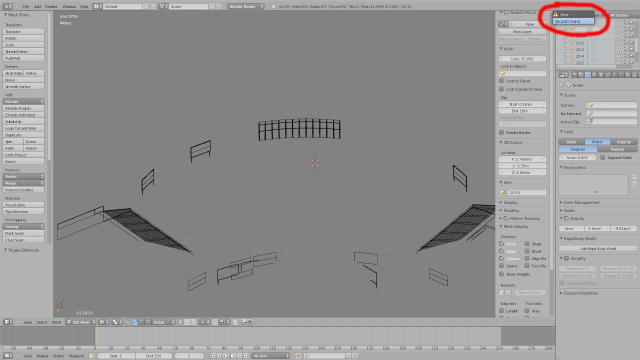Select the Radians rotation option
Viewport: 640px width, 360px height.
pyautogui.click(x=617, y=149)
